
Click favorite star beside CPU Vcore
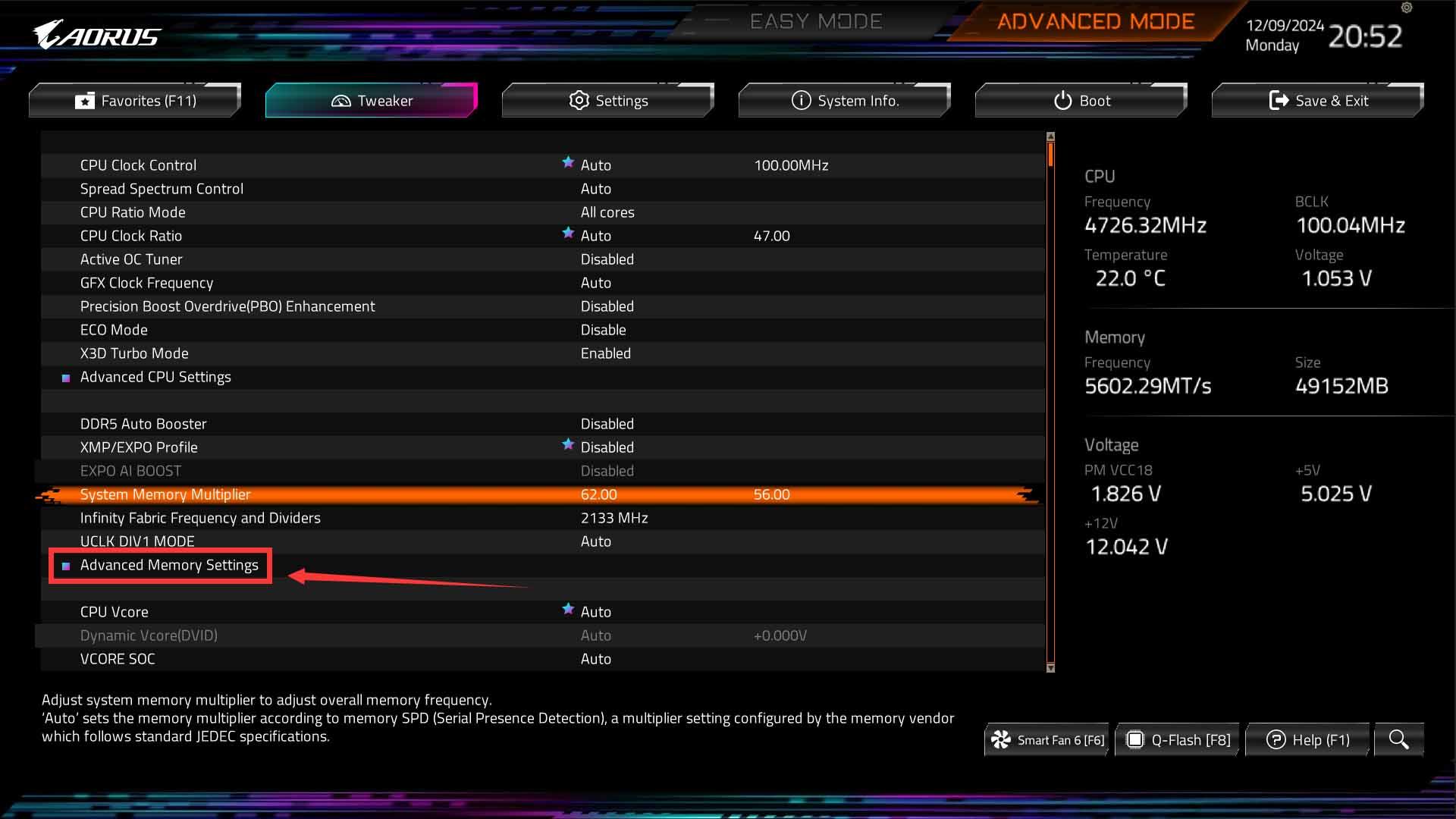(568, 609)
